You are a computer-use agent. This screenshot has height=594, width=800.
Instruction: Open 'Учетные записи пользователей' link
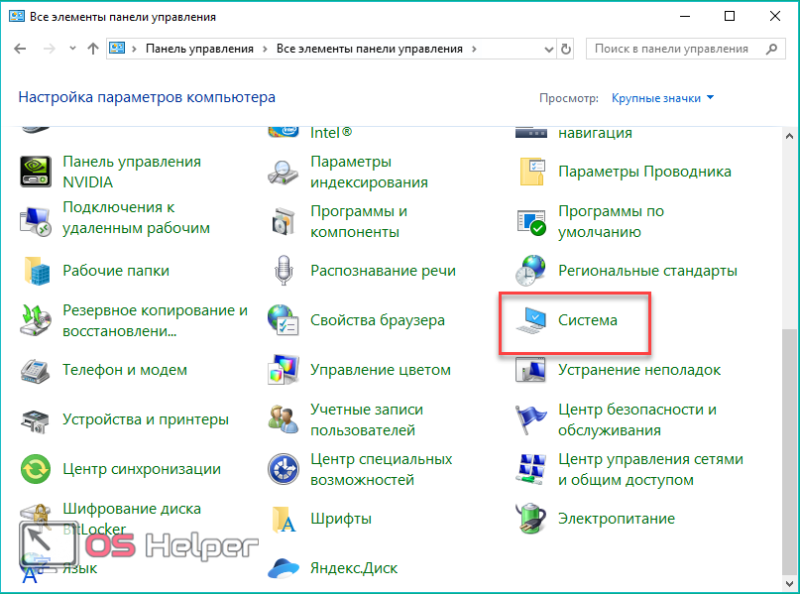366,419
